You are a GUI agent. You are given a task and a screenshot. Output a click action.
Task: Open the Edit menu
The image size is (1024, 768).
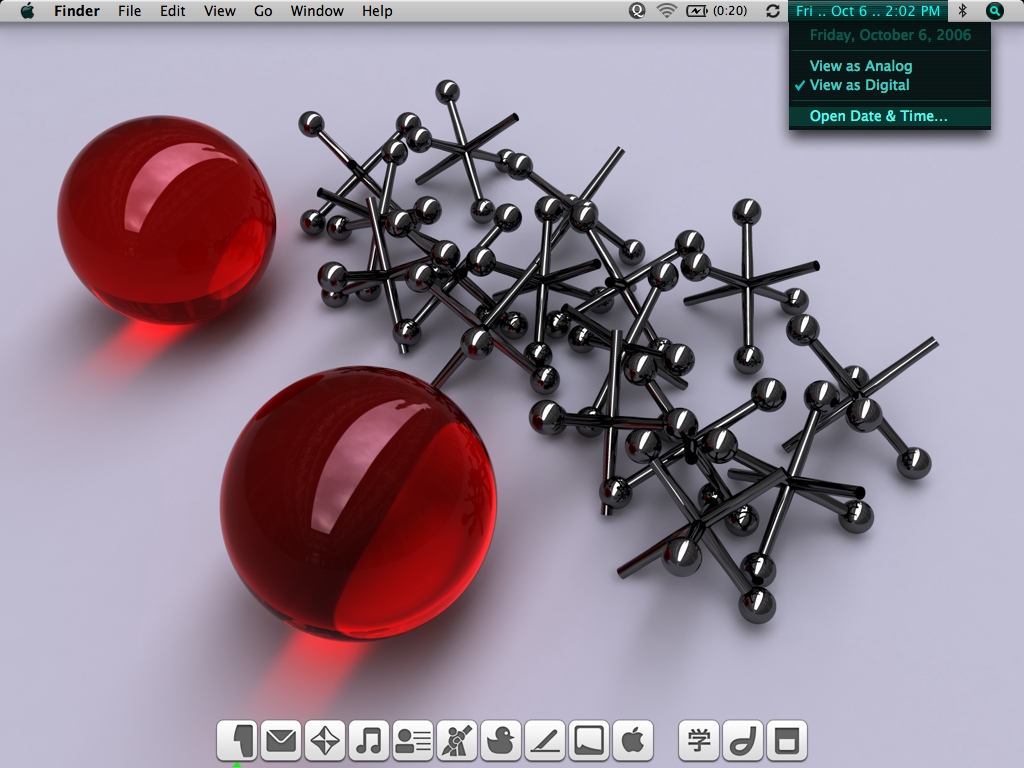coord(172,11)
